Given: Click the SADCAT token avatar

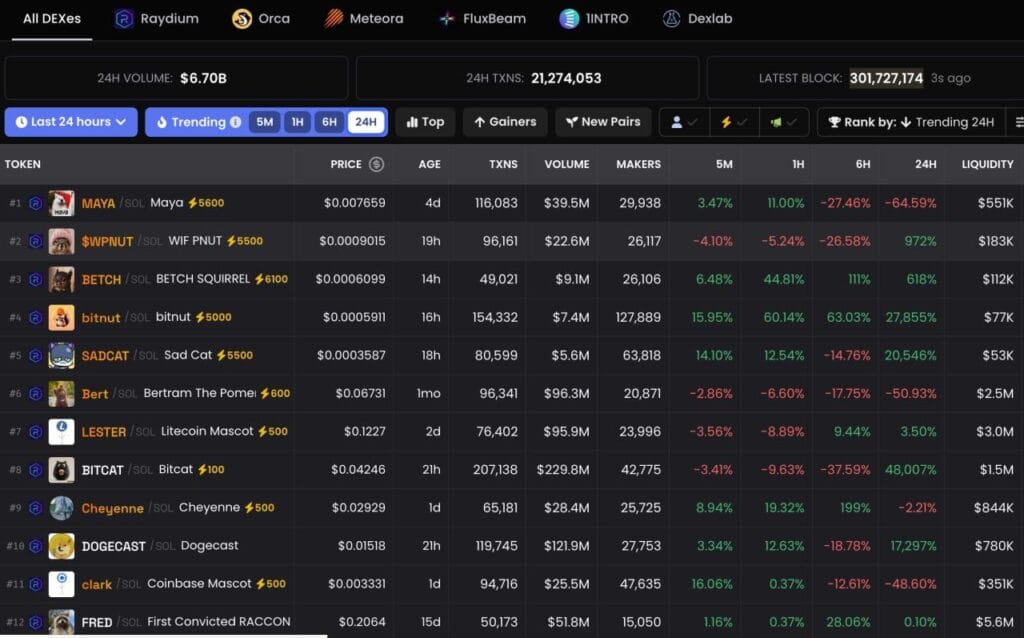Looking at the screenshot, I should [61, 356].
